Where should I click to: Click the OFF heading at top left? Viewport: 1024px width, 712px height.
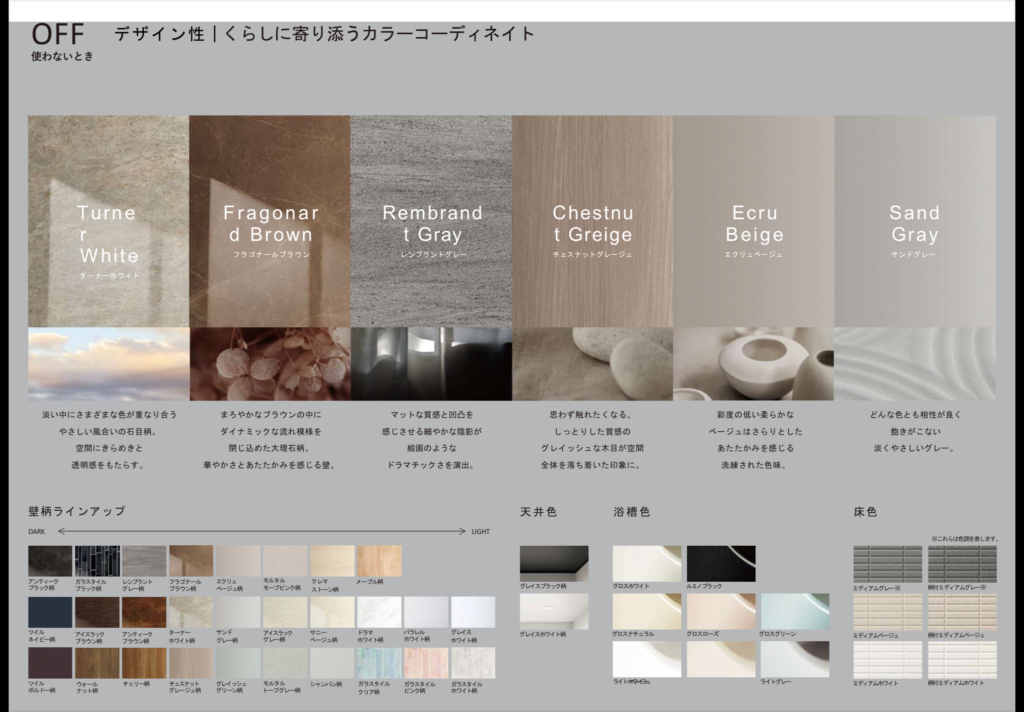[x=58, y=34]
